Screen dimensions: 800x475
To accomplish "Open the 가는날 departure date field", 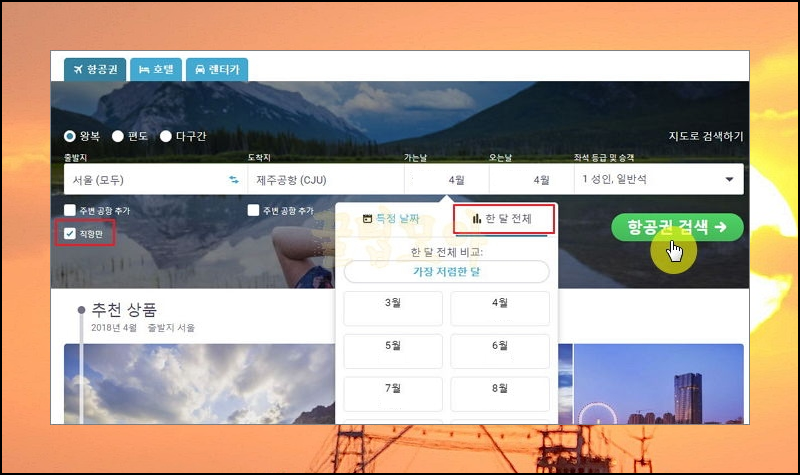I will 446,180.
